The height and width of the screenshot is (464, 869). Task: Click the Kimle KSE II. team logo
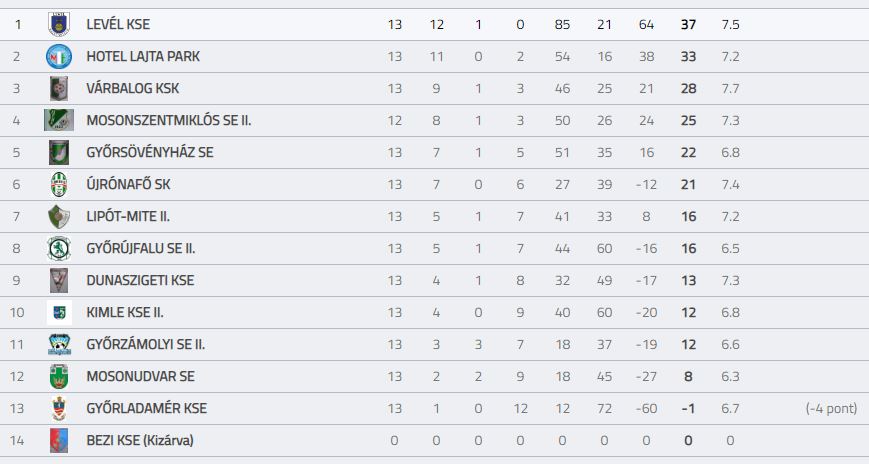[59, 313]
